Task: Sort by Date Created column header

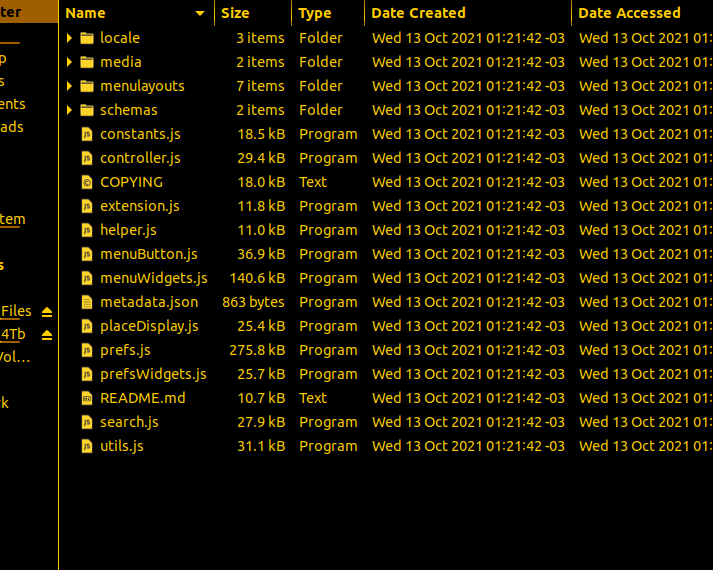Action: click(x=418, y=13)
